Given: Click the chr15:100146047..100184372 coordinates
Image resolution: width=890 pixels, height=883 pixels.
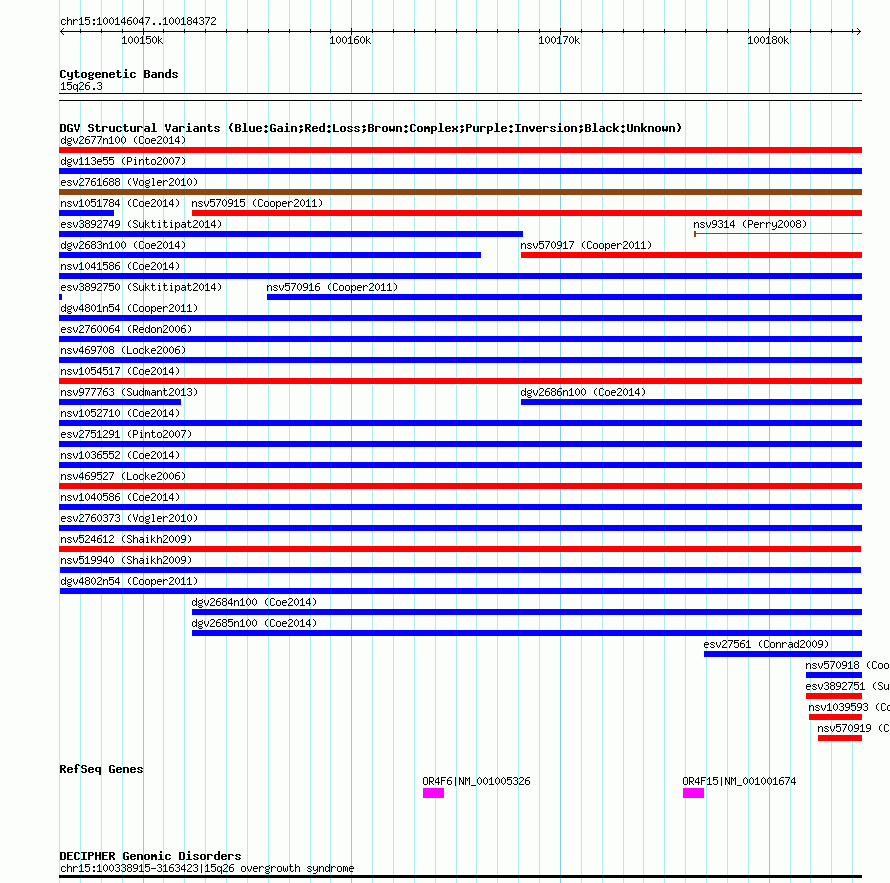Looking at the screenshot, I should 138,21.
